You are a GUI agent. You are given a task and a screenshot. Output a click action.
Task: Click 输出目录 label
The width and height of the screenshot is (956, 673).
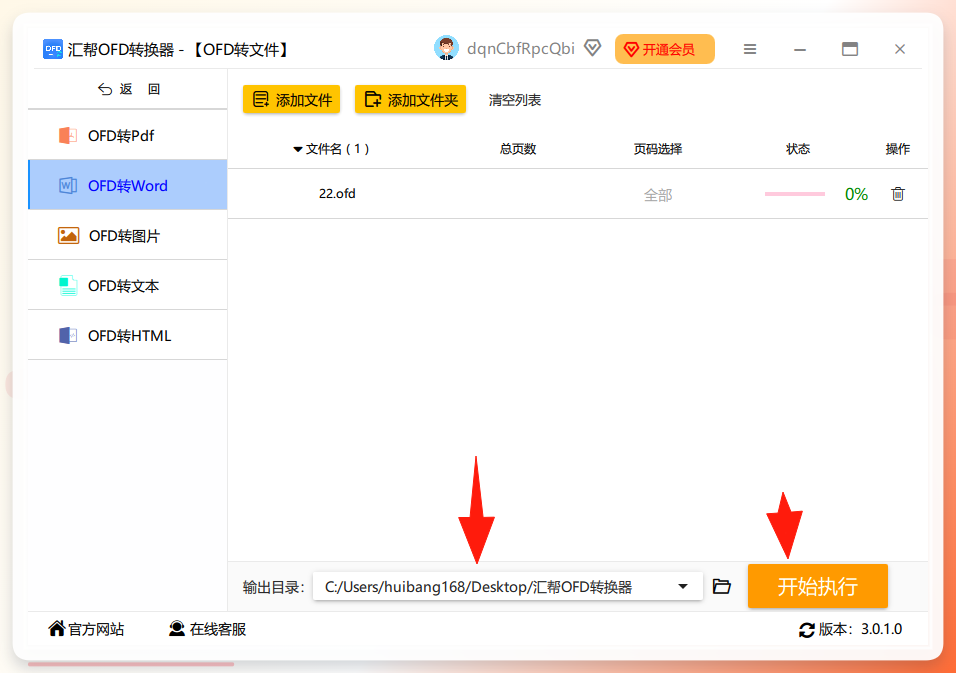[x=273, y=587]
